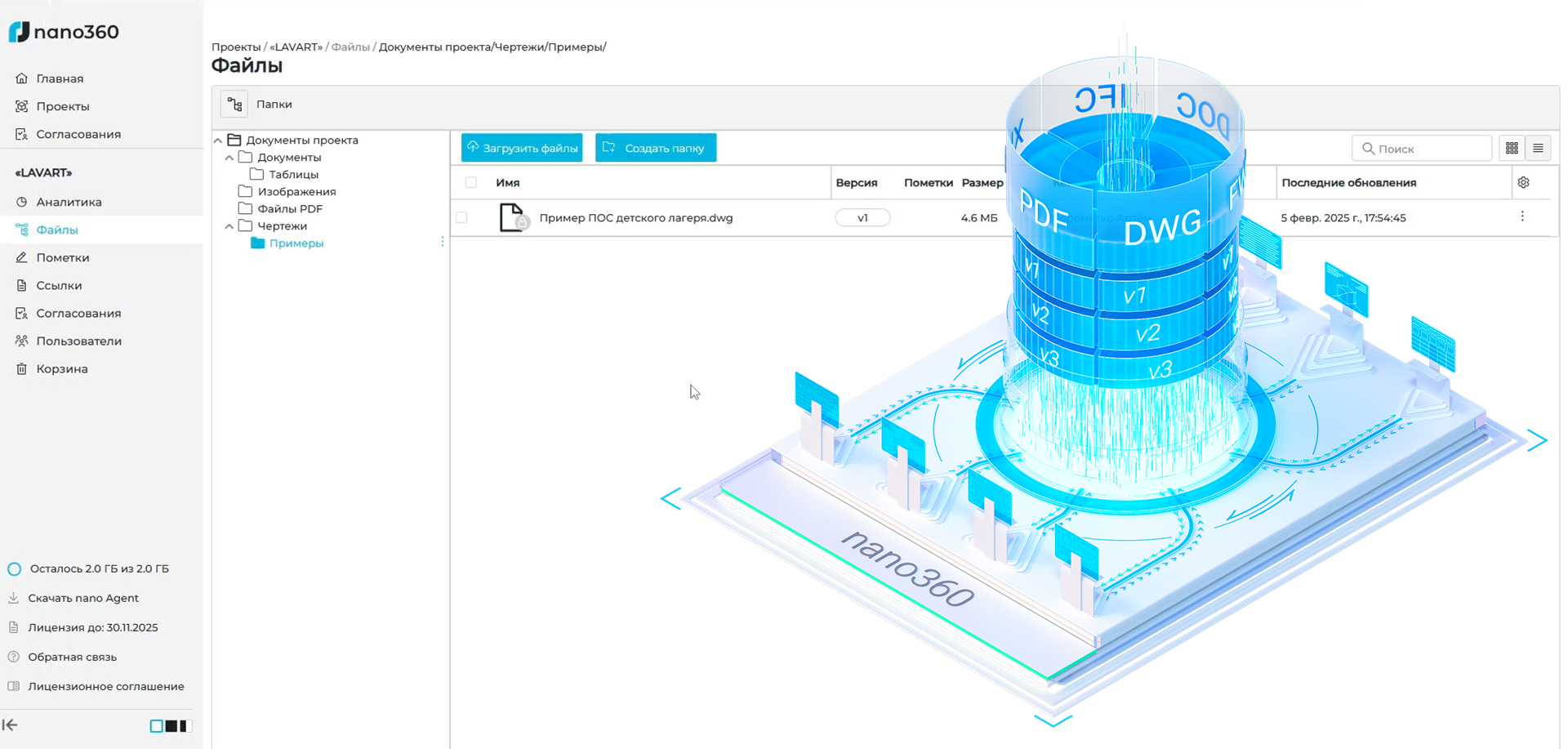The height and width of the screenshot is (749, 1568).
Task: Select Документы проекта root folder
Action: coord(302,140)
